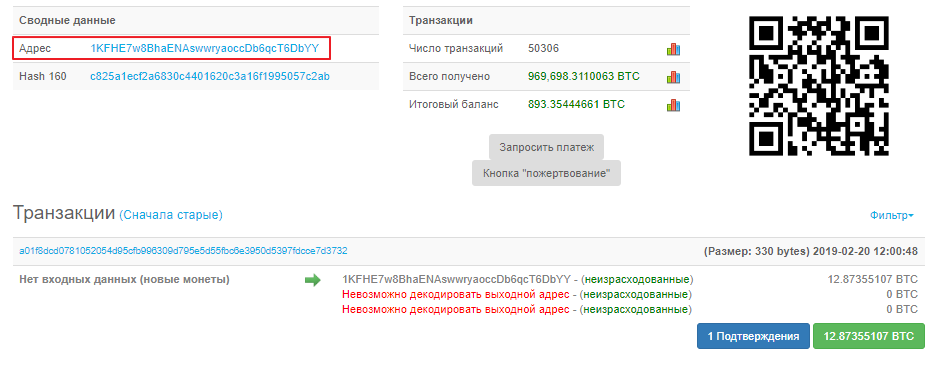Screen dimensions: 941x371
Task: Click first неизрасходованные link
Action: (x=637, y=280)
